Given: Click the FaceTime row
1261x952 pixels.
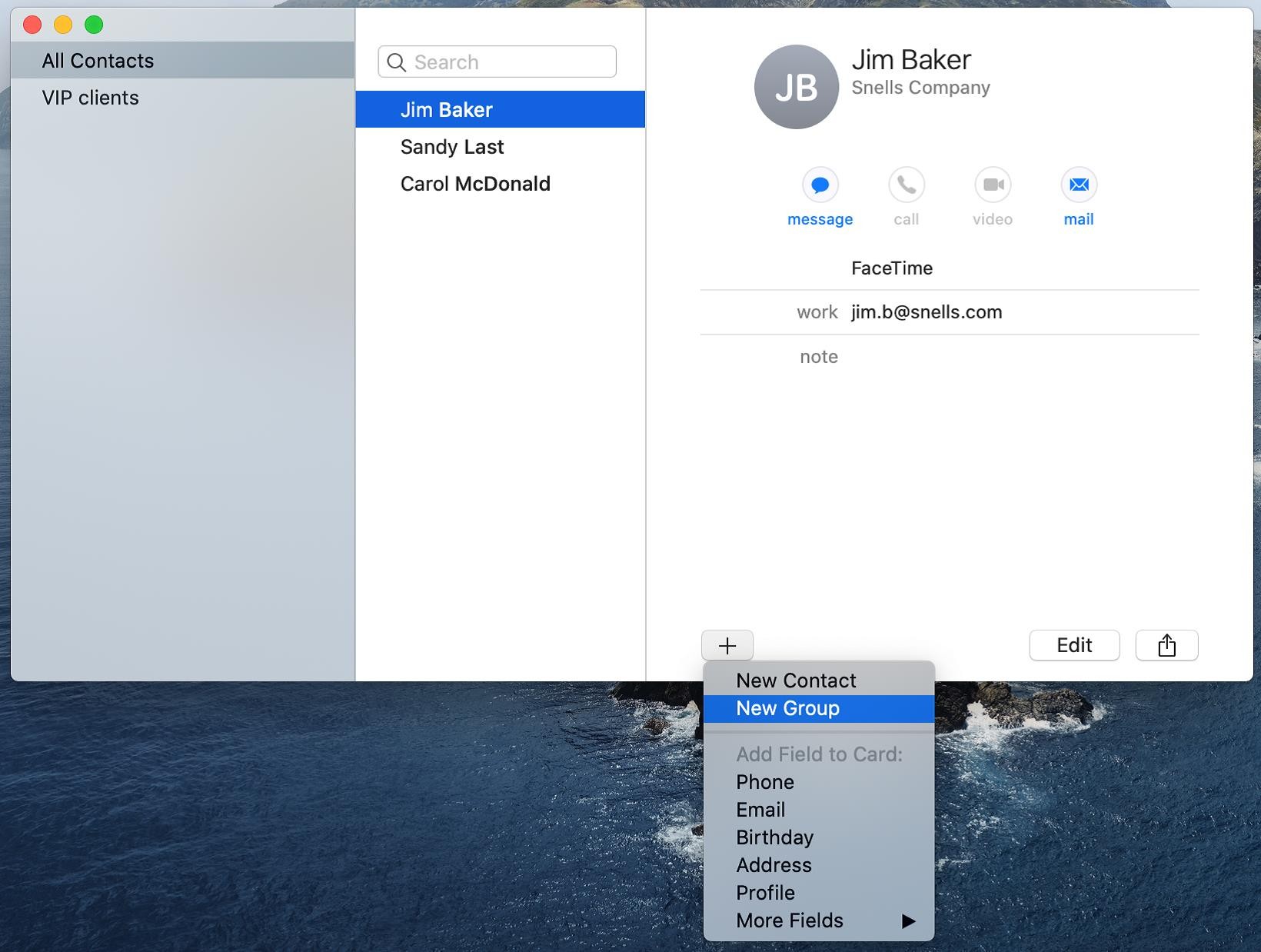Looking at the screenshot, I should point(950,268).
